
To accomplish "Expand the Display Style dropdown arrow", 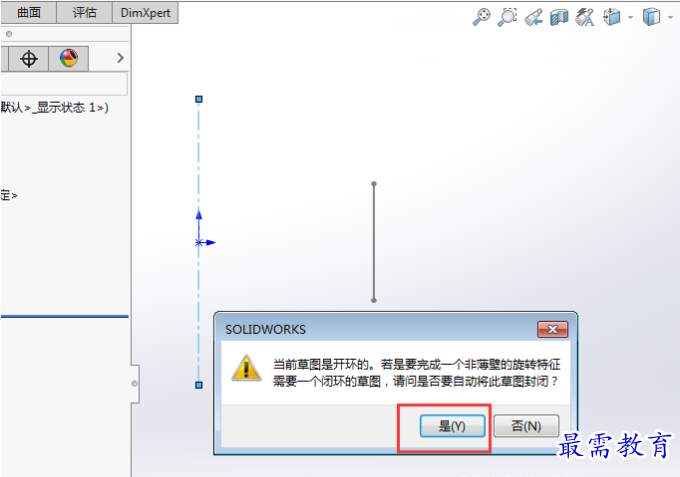I will 670,17.
